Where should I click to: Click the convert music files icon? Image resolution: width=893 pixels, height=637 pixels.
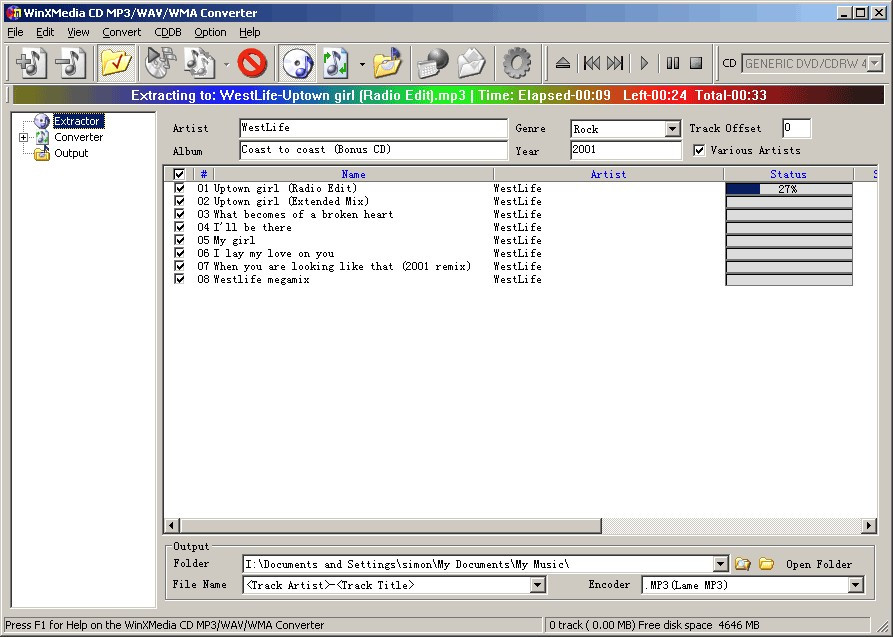tap(199, 63)
